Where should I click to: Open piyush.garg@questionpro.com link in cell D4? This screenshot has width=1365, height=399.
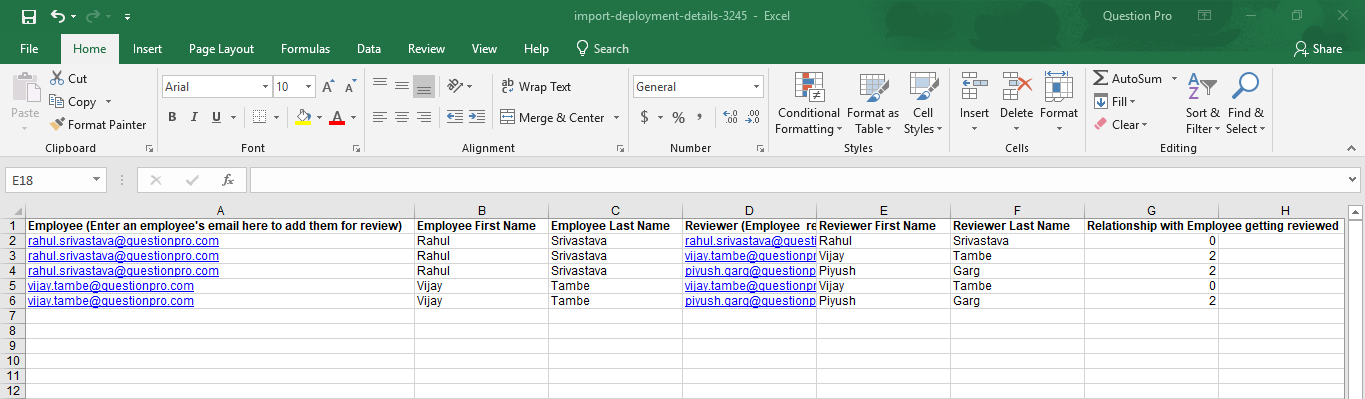(x=751, y=271)
